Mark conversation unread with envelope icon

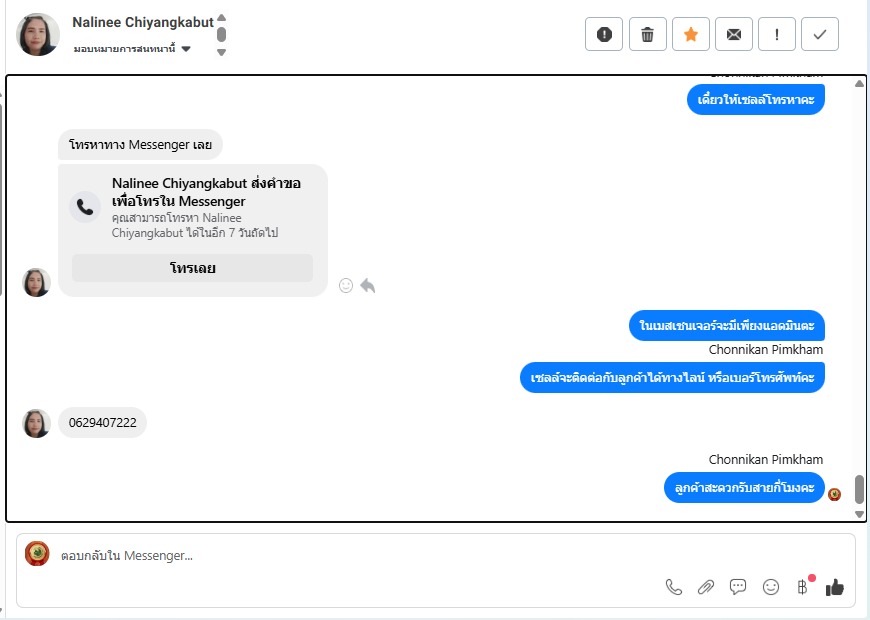pos(734,34)
